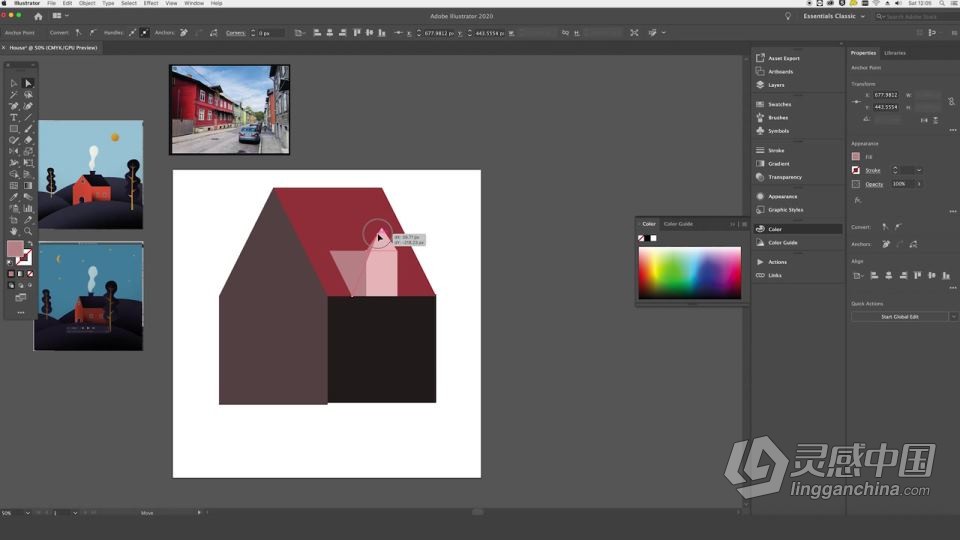
Task: Select the Rectangle tool
Action: click(x=13, y=129)
